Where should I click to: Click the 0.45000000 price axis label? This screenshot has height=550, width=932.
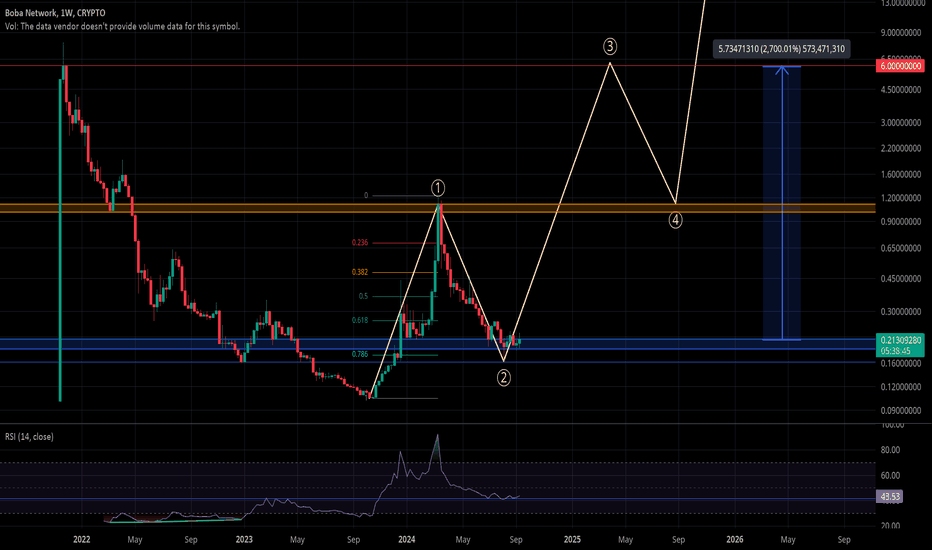click(900, 279)
